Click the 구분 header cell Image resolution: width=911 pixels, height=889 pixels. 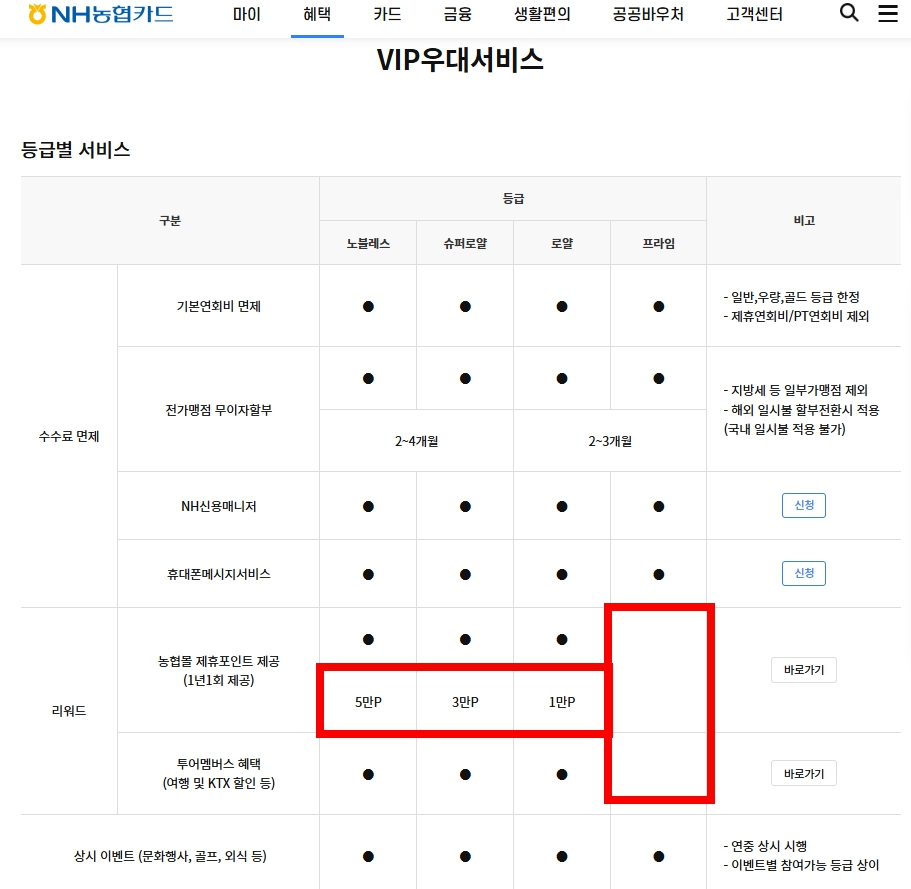pyautogui.click(x=170, y=221)
